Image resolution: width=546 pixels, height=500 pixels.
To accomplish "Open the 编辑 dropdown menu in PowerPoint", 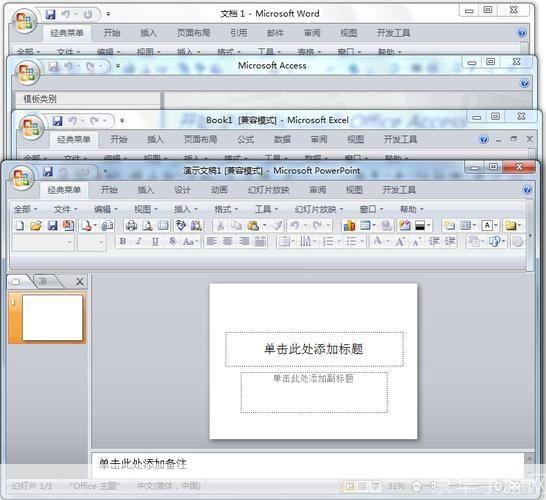I will click(x=106, y=209).
